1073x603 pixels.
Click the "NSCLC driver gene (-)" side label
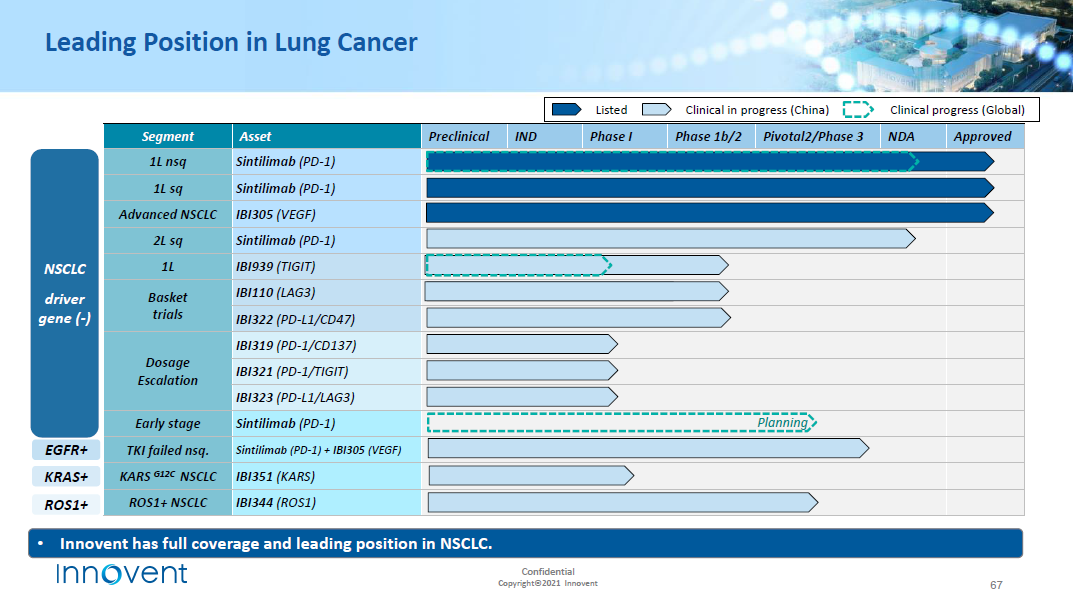point(64,293)
